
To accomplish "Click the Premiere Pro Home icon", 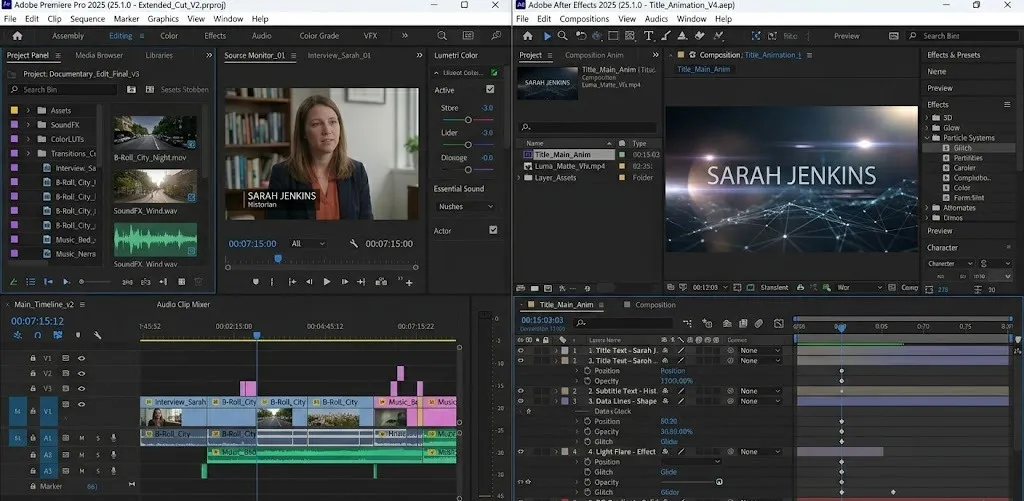I will [x=18, y=36].
